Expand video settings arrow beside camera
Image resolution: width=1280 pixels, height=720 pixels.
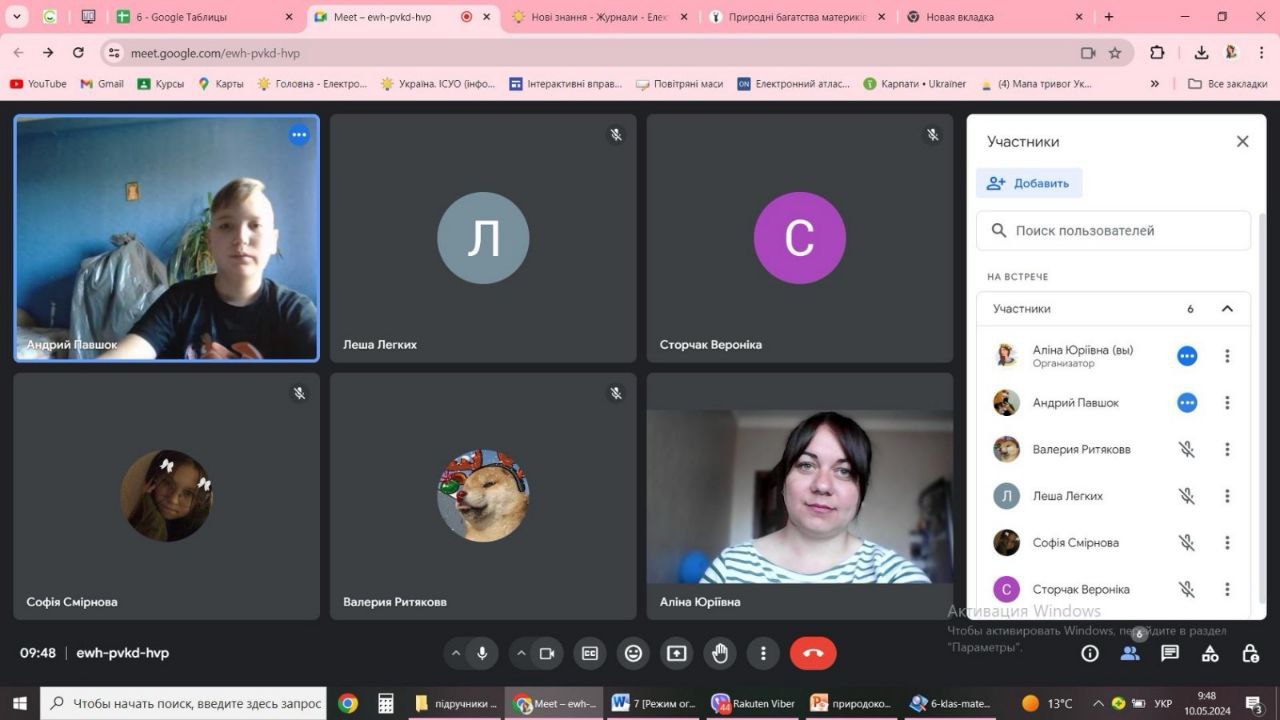point(521,653)
